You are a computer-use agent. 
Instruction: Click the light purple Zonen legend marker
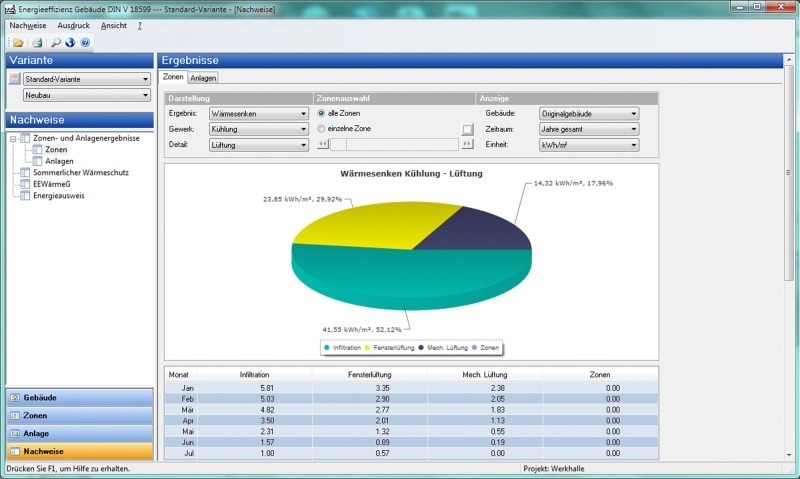point(474,347)
